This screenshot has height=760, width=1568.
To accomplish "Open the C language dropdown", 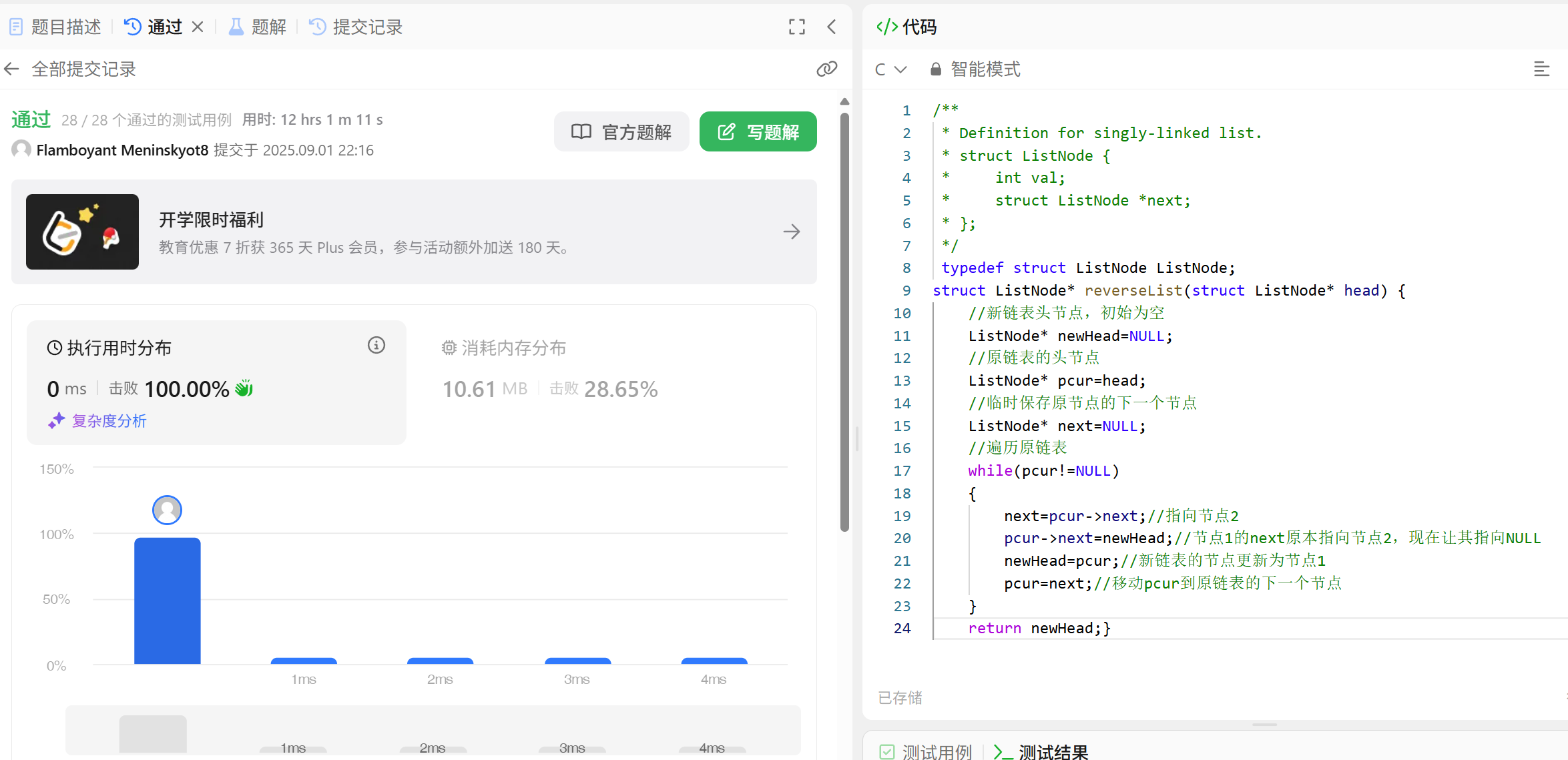I will click(x=890, y=69).
